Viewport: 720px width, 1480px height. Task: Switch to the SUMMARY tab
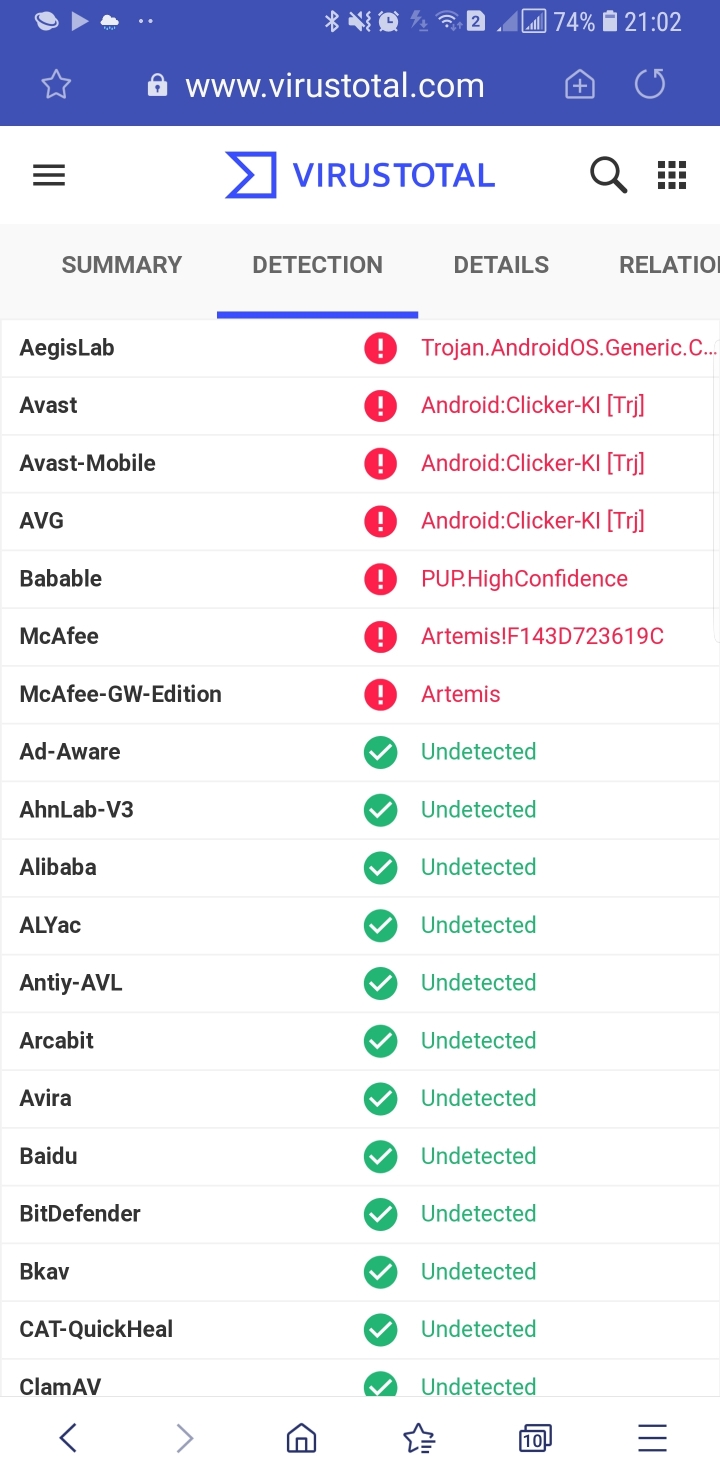coord(122,265)
